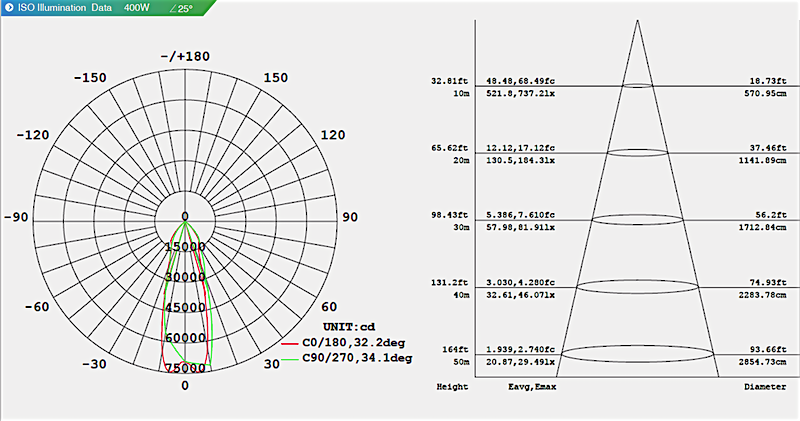Click the circular arrow icon beside ISO Illumination Data
Image resolution: width=800 pixels, height=421 pixels.
click(9, 8)
